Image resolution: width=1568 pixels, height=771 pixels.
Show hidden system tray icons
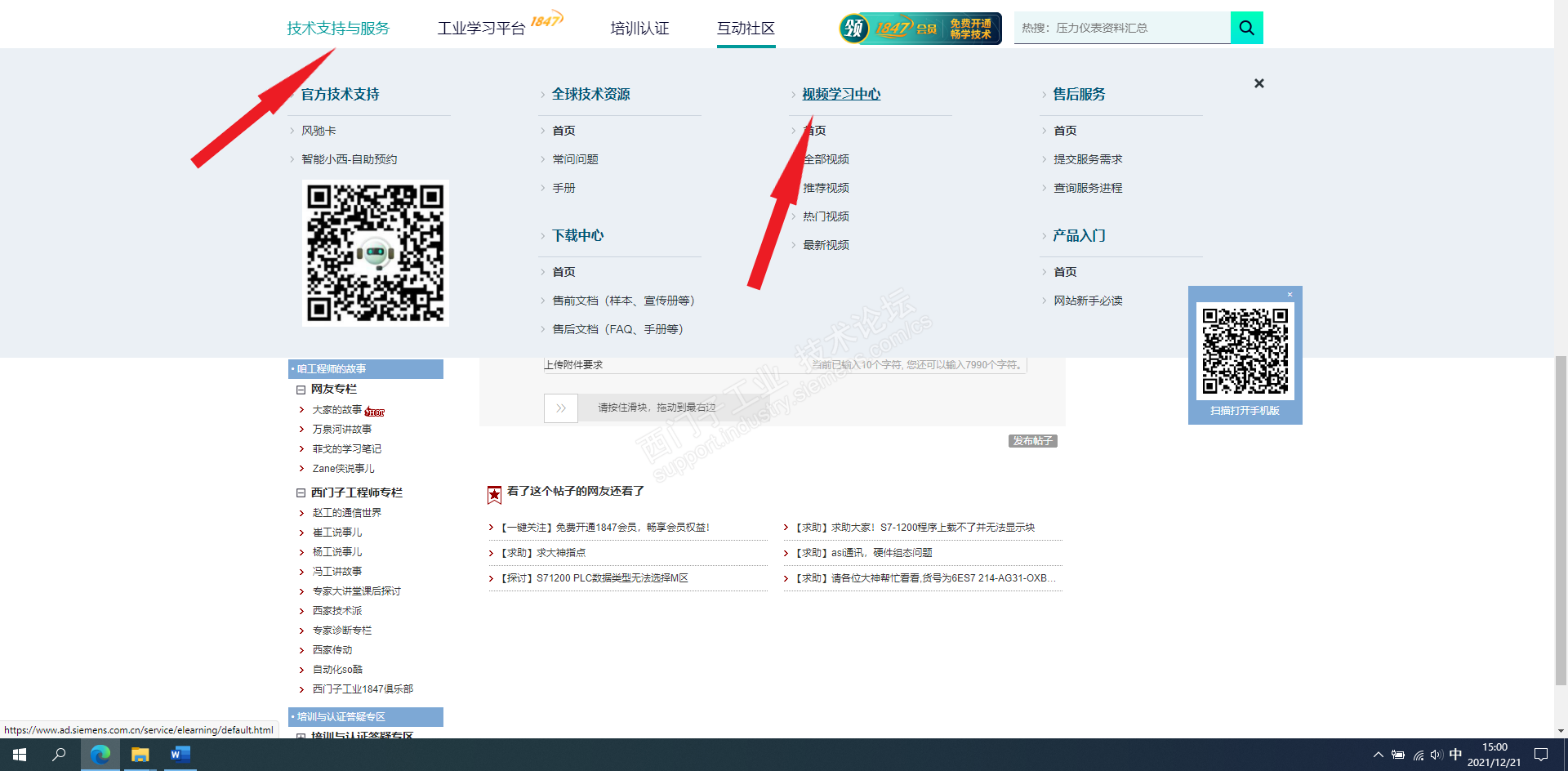tap(1379, 755)
